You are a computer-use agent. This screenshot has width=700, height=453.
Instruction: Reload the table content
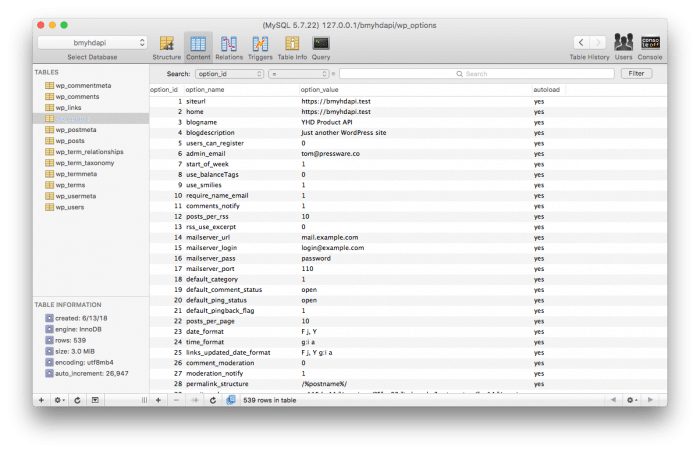click(x=213, y=400)
